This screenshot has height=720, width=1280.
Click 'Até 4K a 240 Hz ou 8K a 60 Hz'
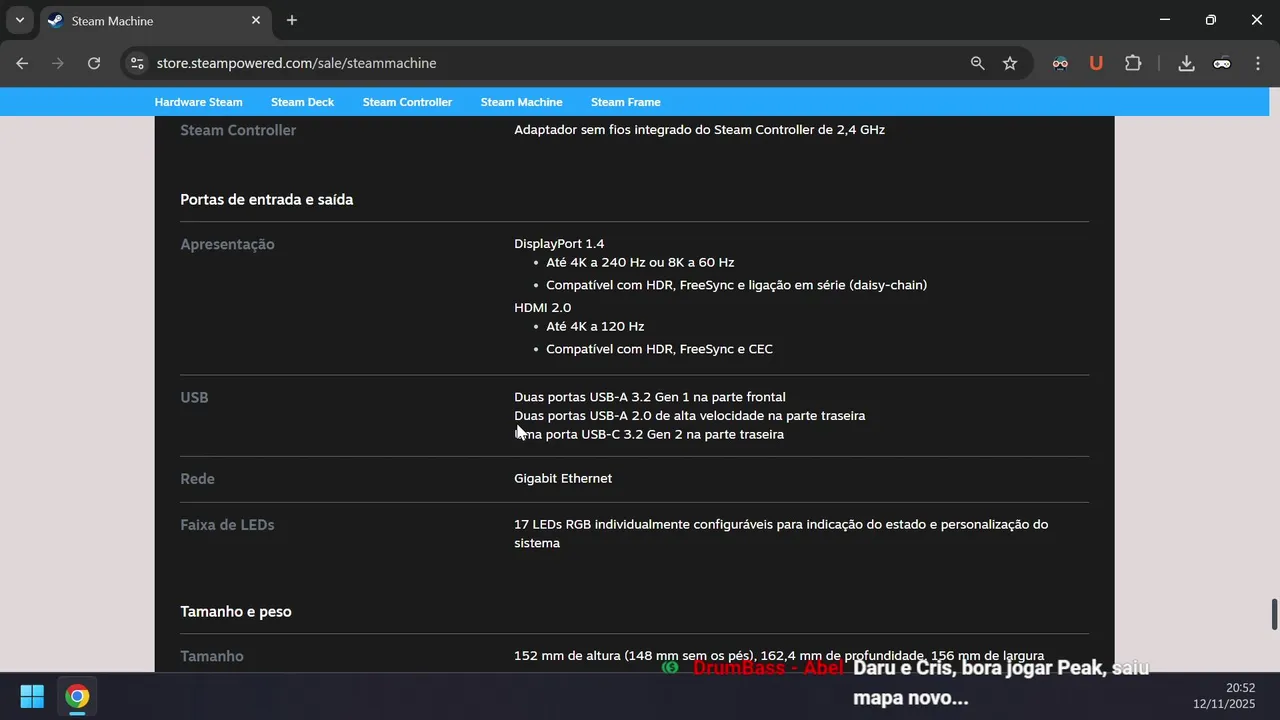coord(640,262)
